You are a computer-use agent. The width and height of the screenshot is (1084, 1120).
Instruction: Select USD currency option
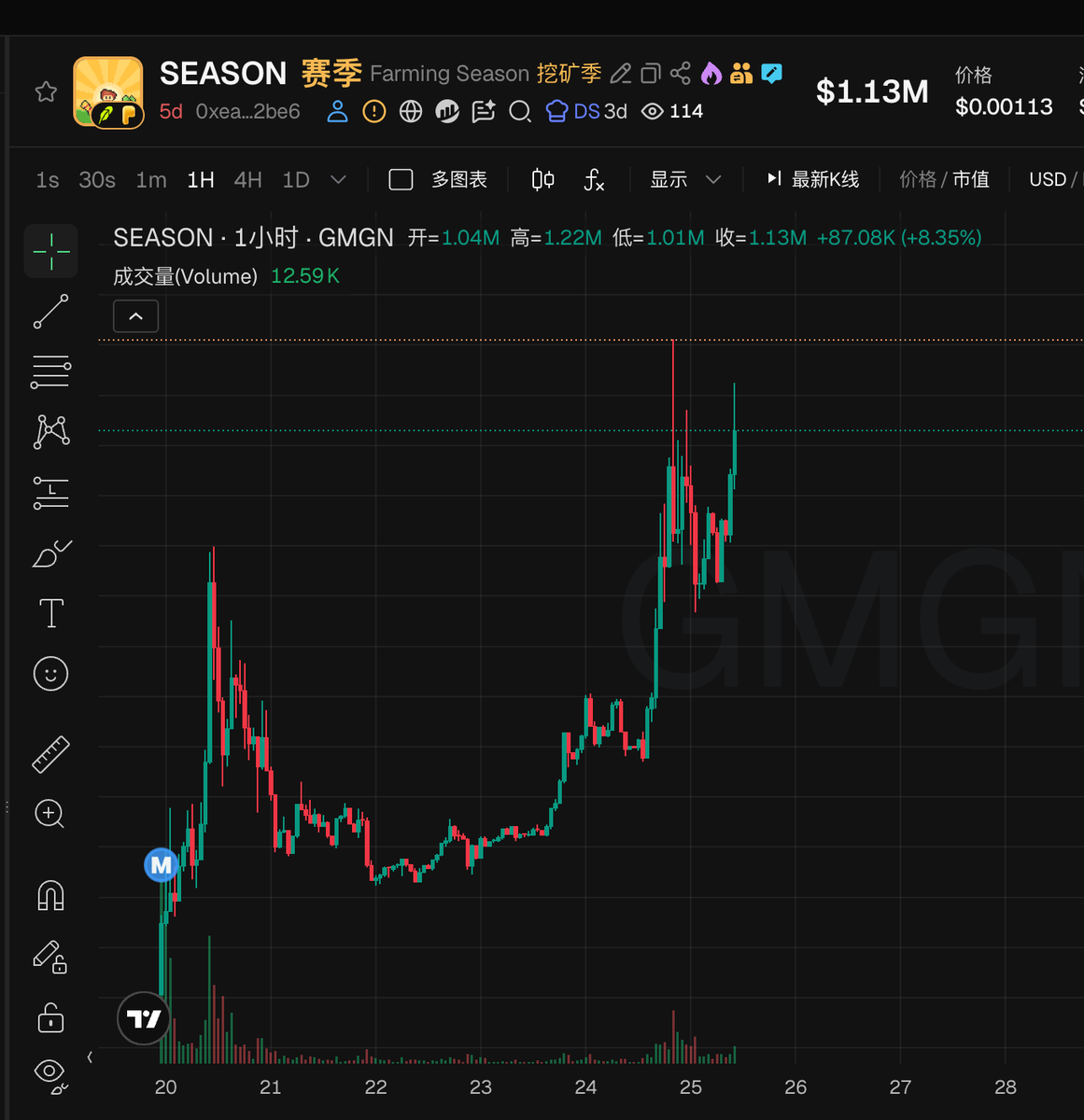click(1048, 180)
